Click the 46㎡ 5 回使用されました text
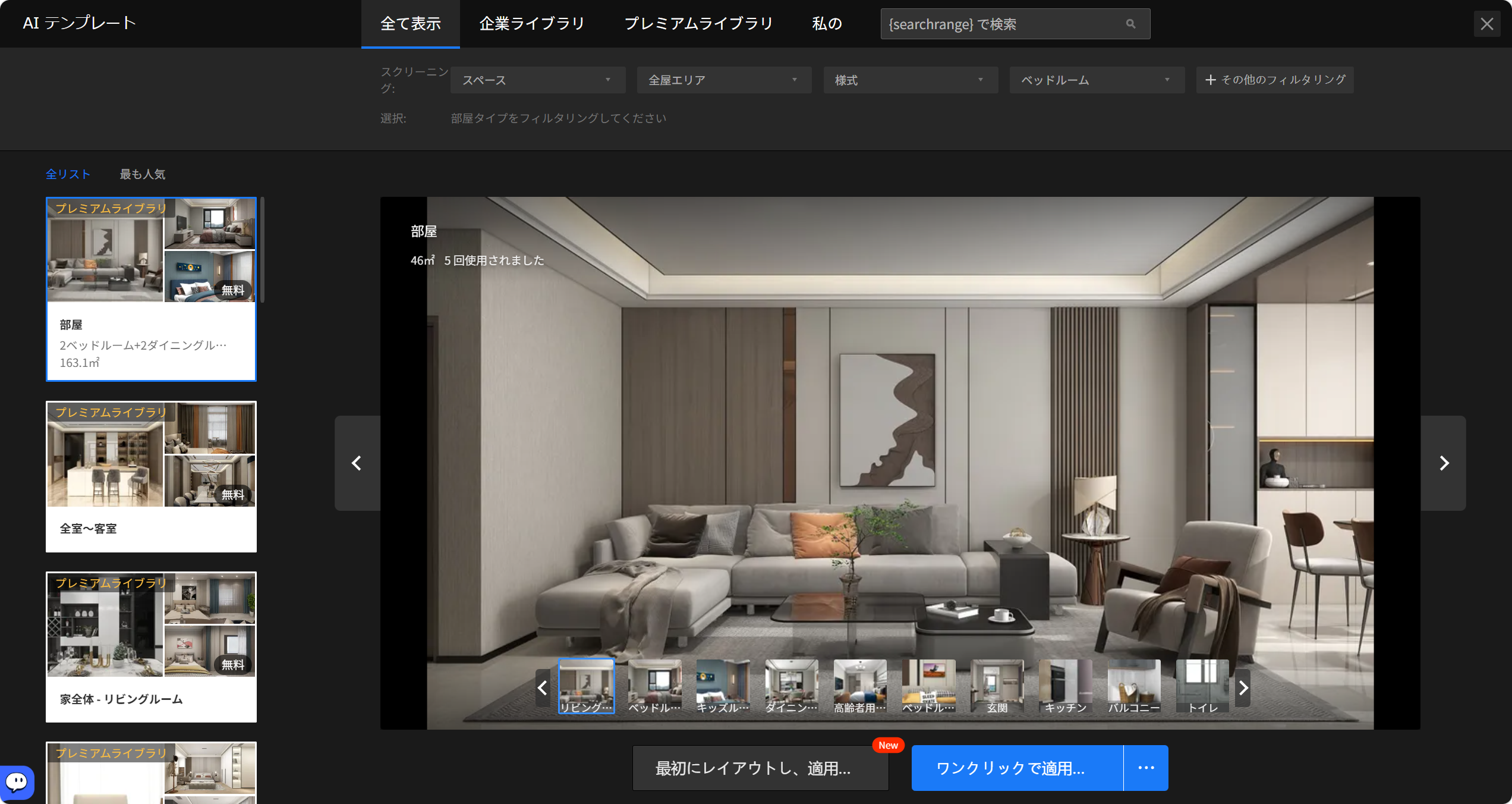Viewport: 1512px width, 804px height. [477, 260]
